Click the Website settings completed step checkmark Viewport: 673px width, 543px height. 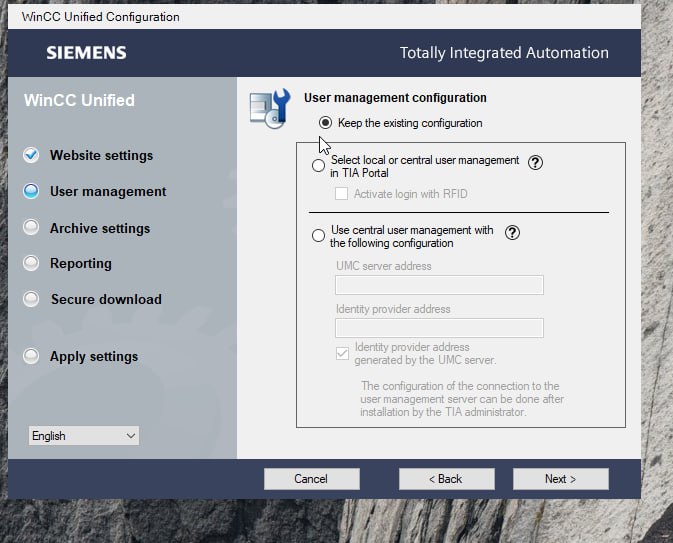click(x=31, y=155)
